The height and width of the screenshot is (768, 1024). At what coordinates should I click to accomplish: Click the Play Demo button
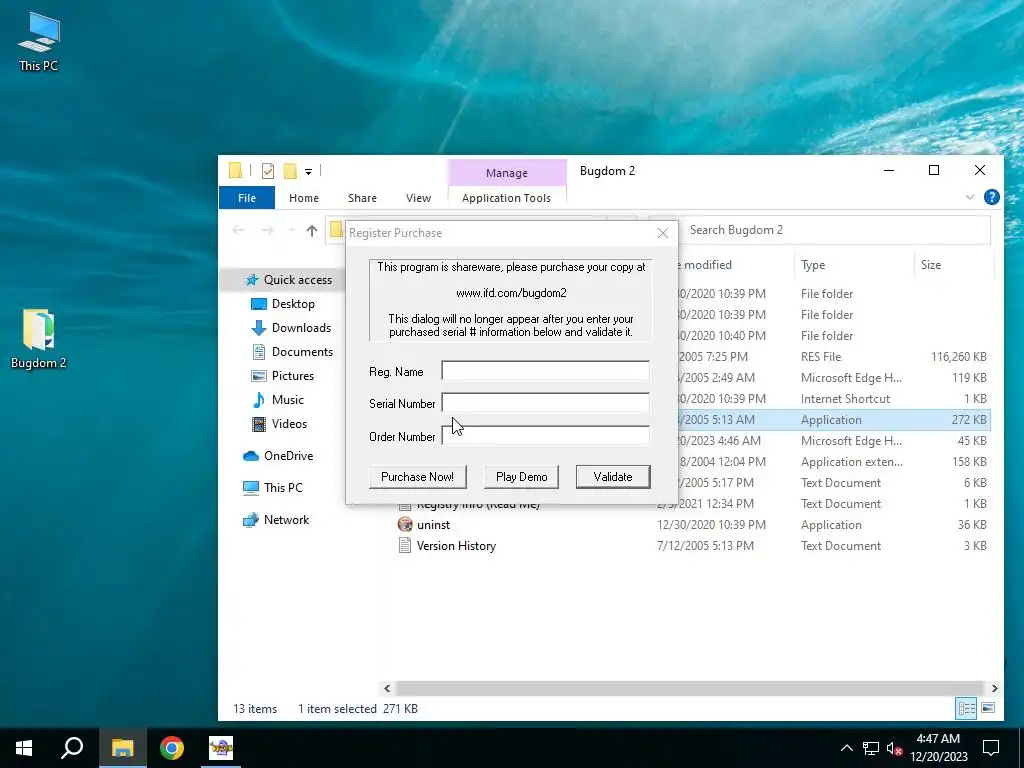click(521, 477)
